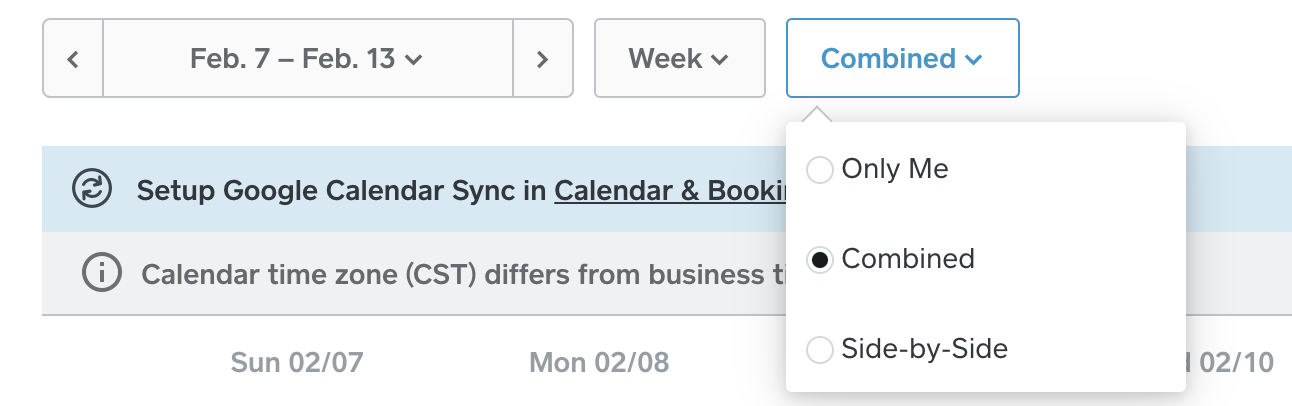
Task: Select the Combined radio button
Action: pos(819,260)
